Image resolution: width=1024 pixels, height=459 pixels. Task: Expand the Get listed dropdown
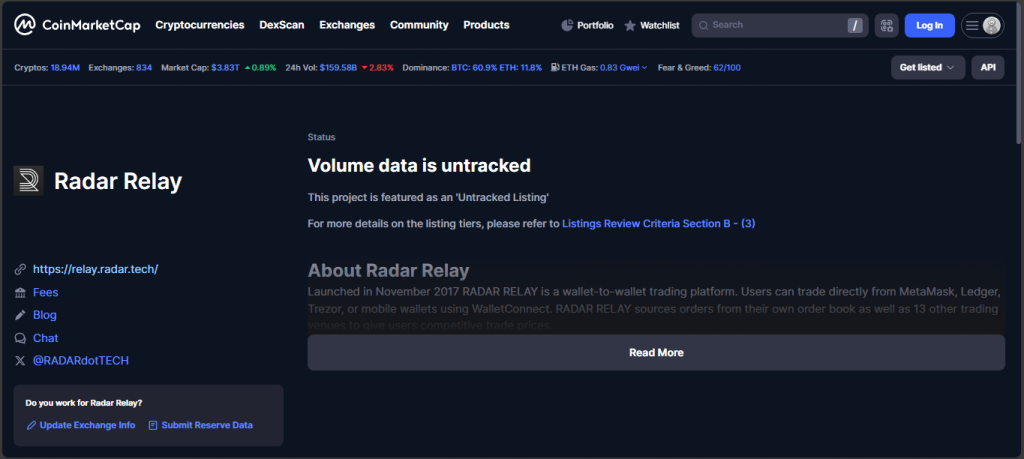point(927,67)
